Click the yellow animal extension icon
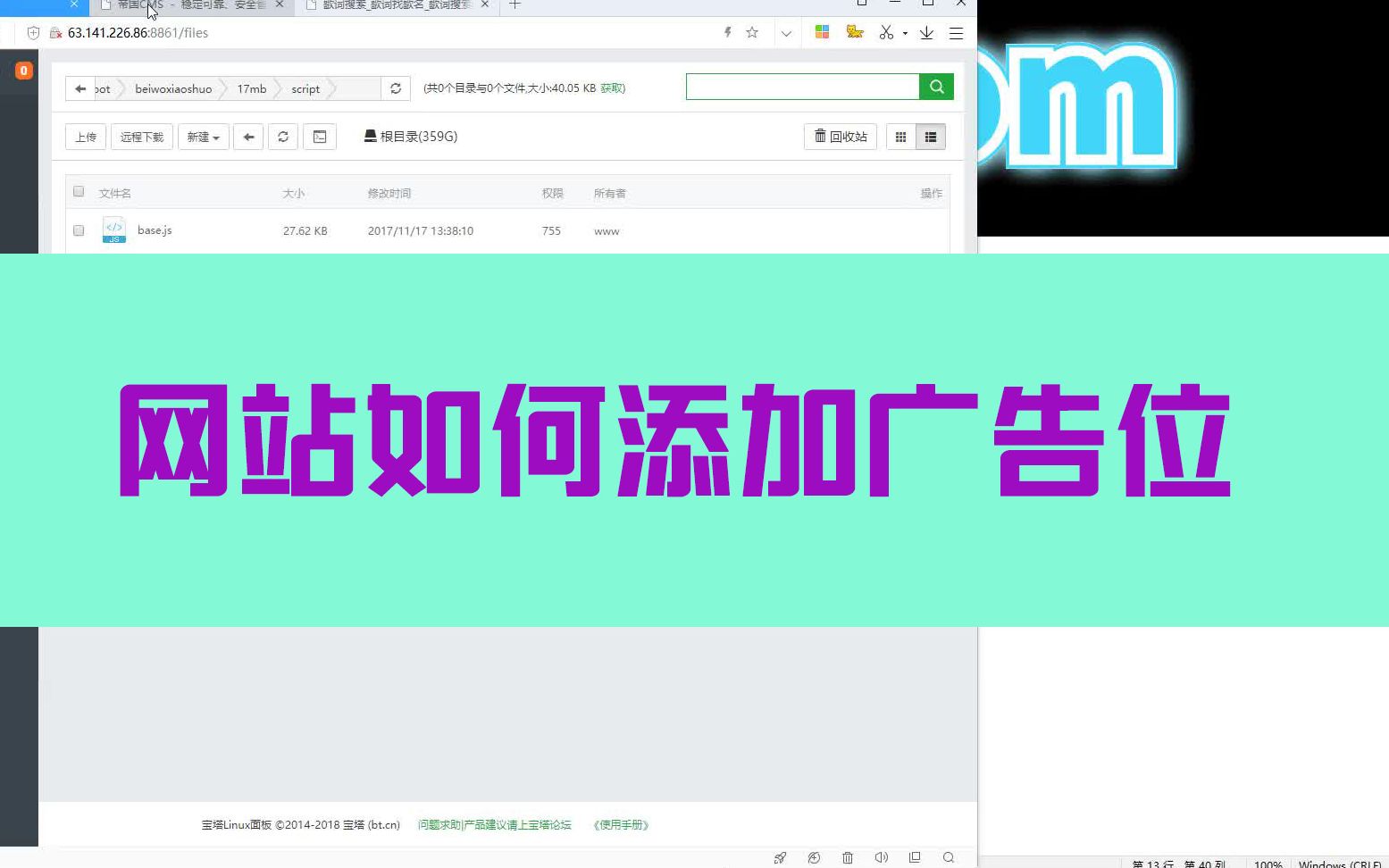Screen dimensions: 1389x868 coord(855,32)
